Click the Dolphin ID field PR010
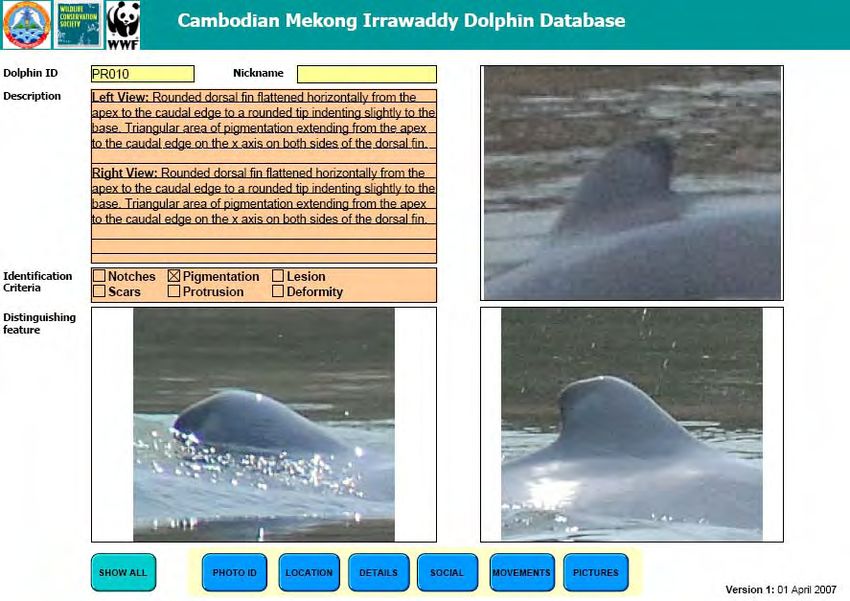The height and width of the screenshot is (601, 850). point(142,74)
